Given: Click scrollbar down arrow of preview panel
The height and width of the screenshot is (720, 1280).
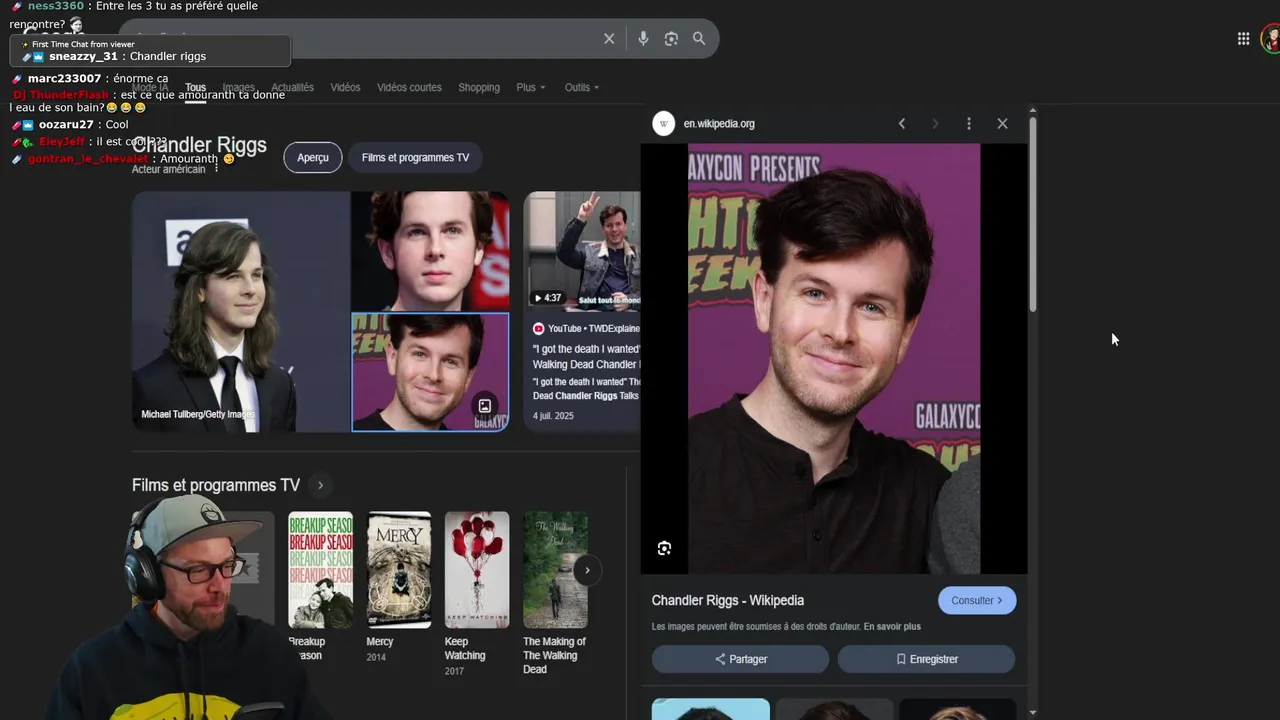Looking at the screenshot, I should [x=1032, y=712].
